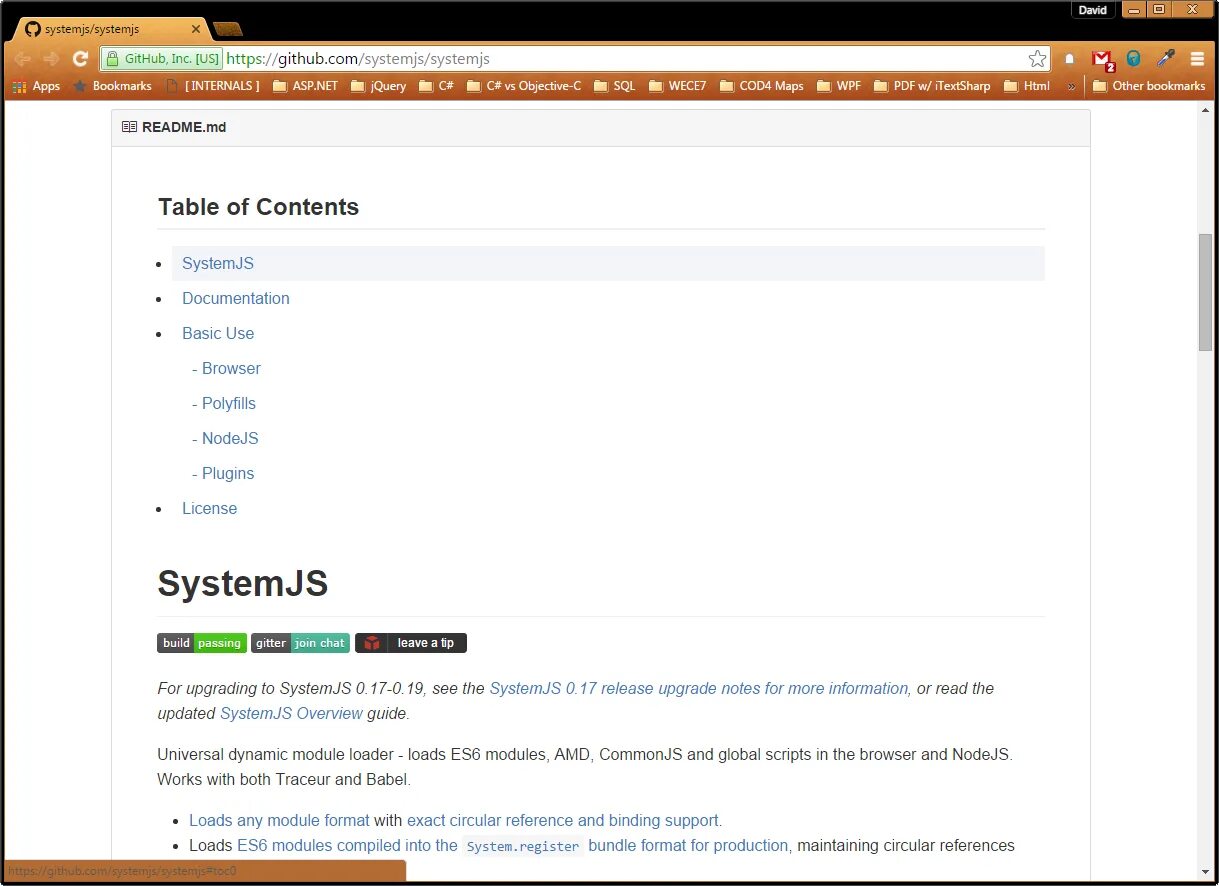Open the SystemJS Overview guide link
Screen dimensions: 1219x886
coord(291,714)
